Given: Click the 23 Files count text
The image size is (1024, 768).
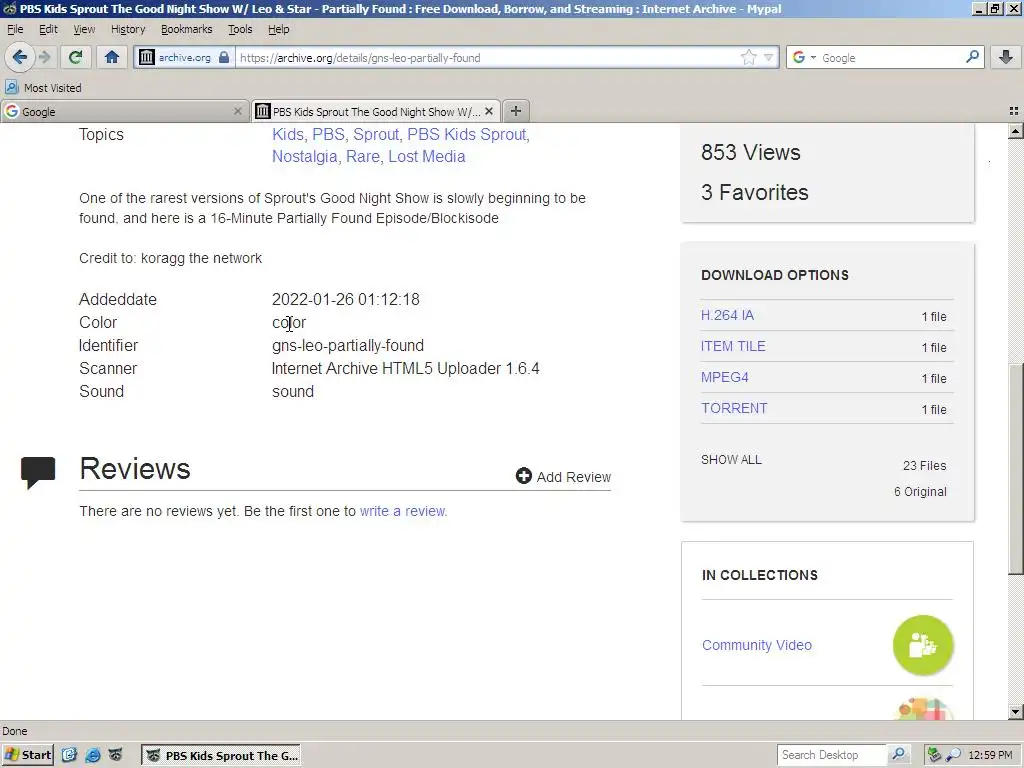Looking at the screenshot, I should [x=925, y=466].
